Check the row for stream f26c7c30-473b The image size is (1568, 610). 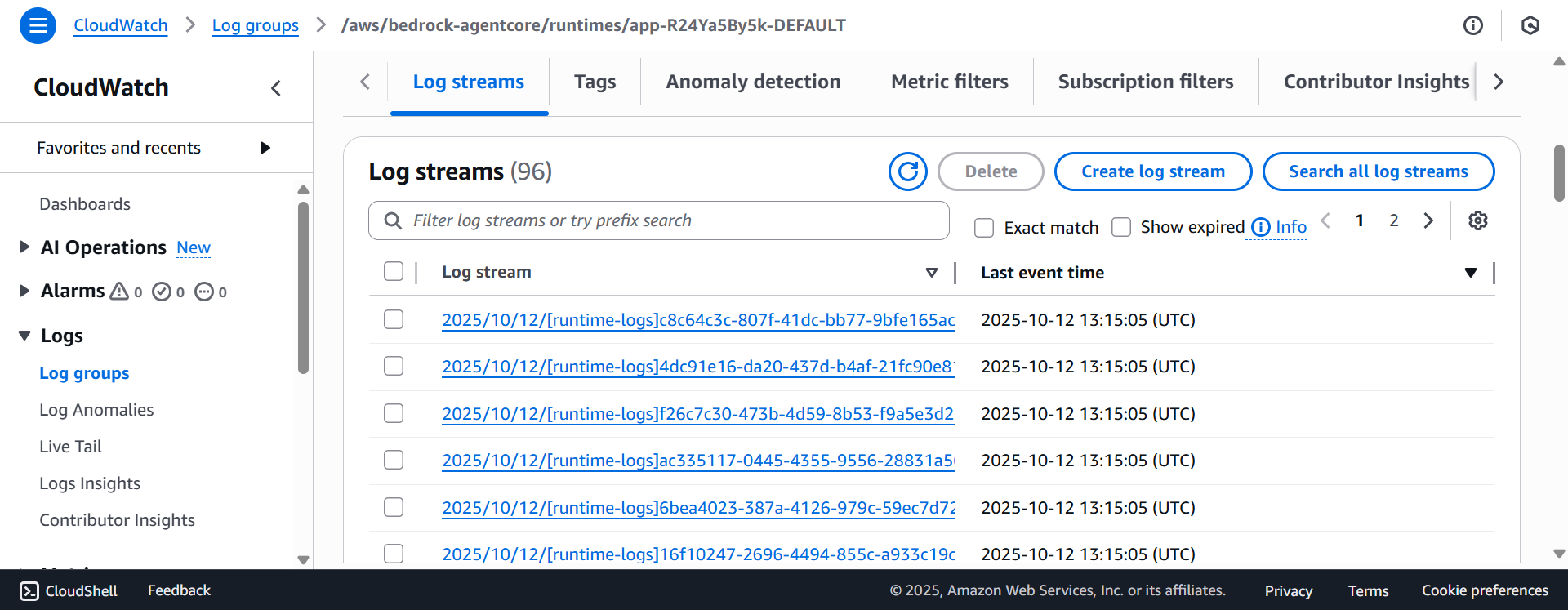(x=394, y=413)
